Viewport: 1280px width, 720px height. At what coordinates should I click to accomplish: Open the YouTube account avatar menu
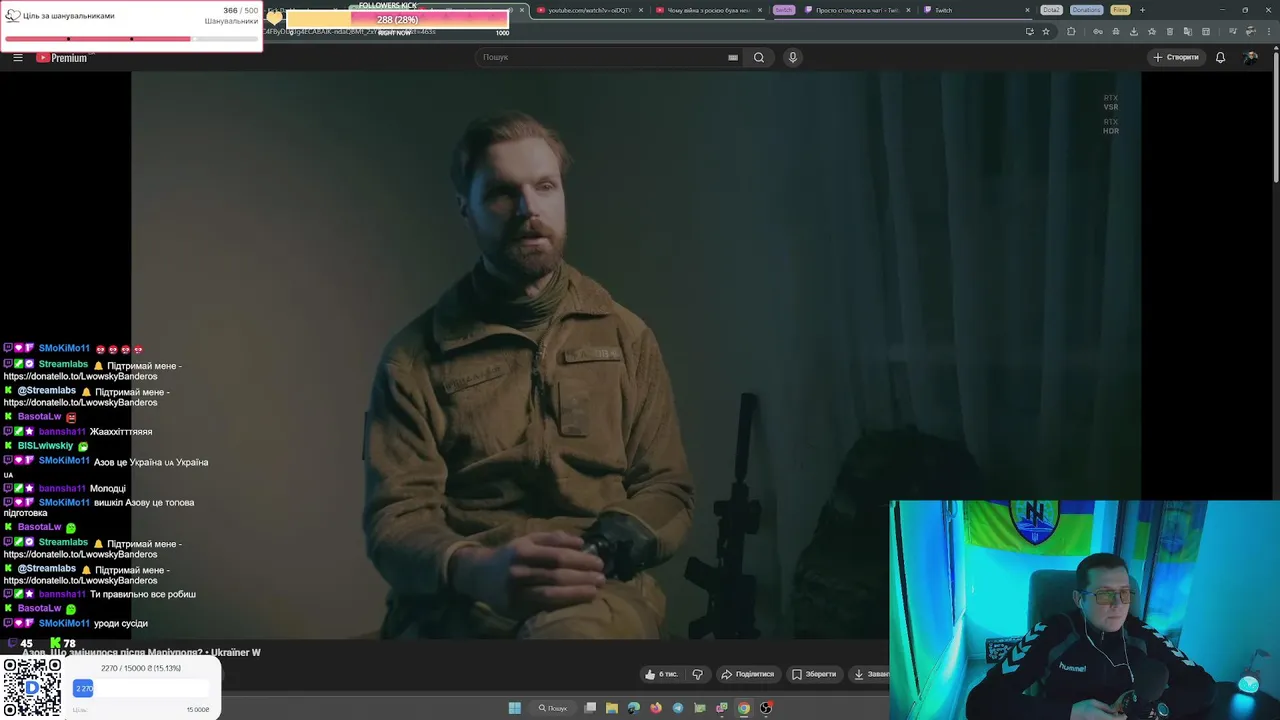[x=1250, y=57]
